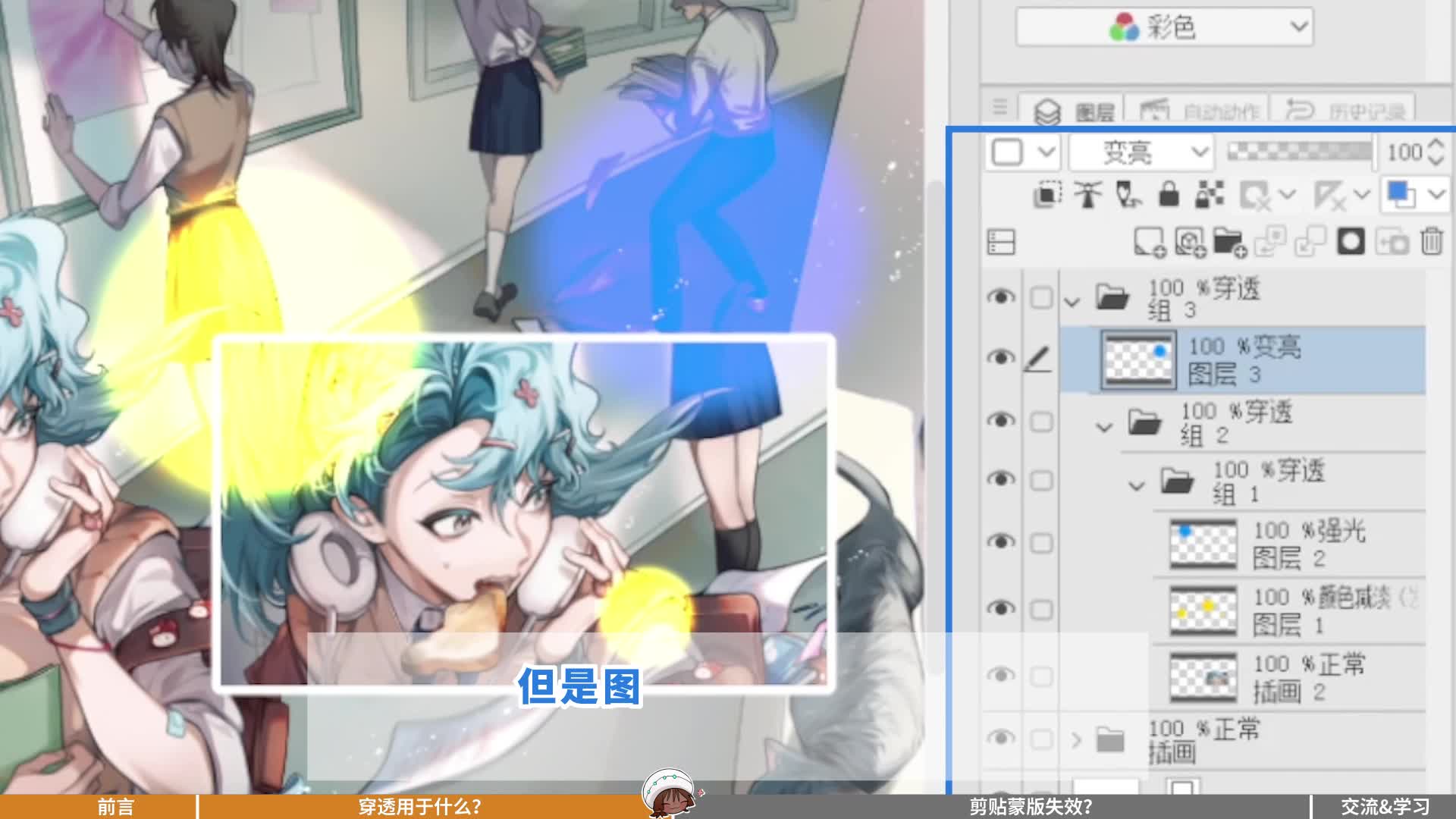The height and width of the screenshot is (819, 1456).
Task: Jump to the 穿透用于什么? chapter
Action: click(x=419, y=807)
